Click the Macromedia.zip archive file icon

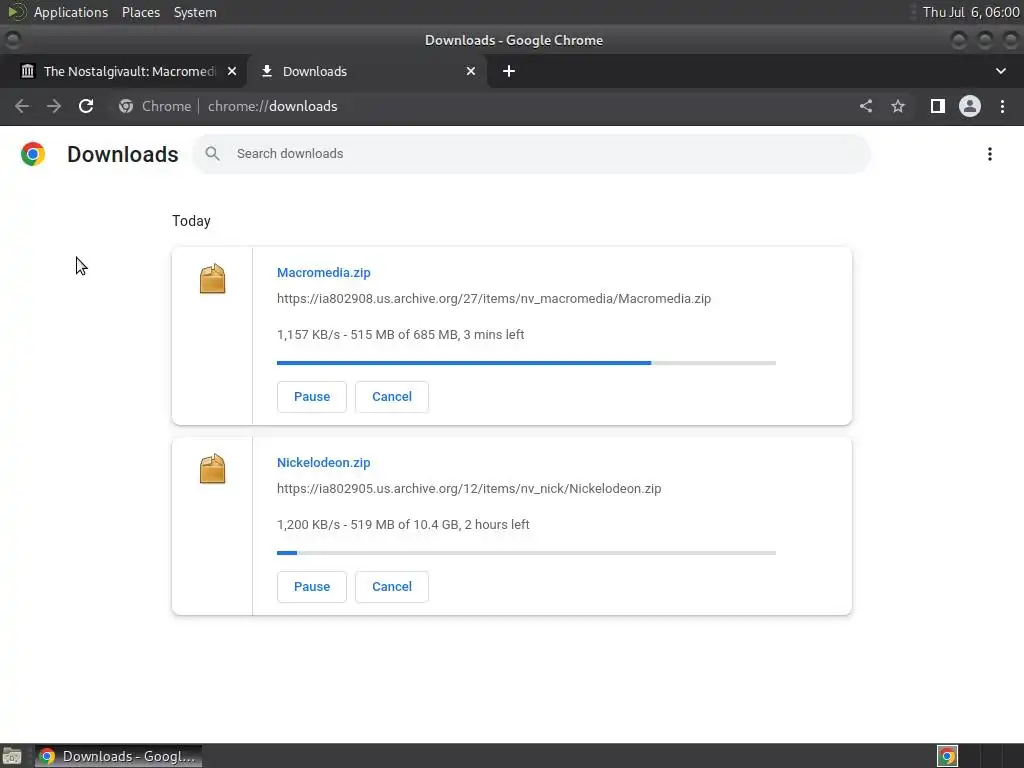(212, 279)
